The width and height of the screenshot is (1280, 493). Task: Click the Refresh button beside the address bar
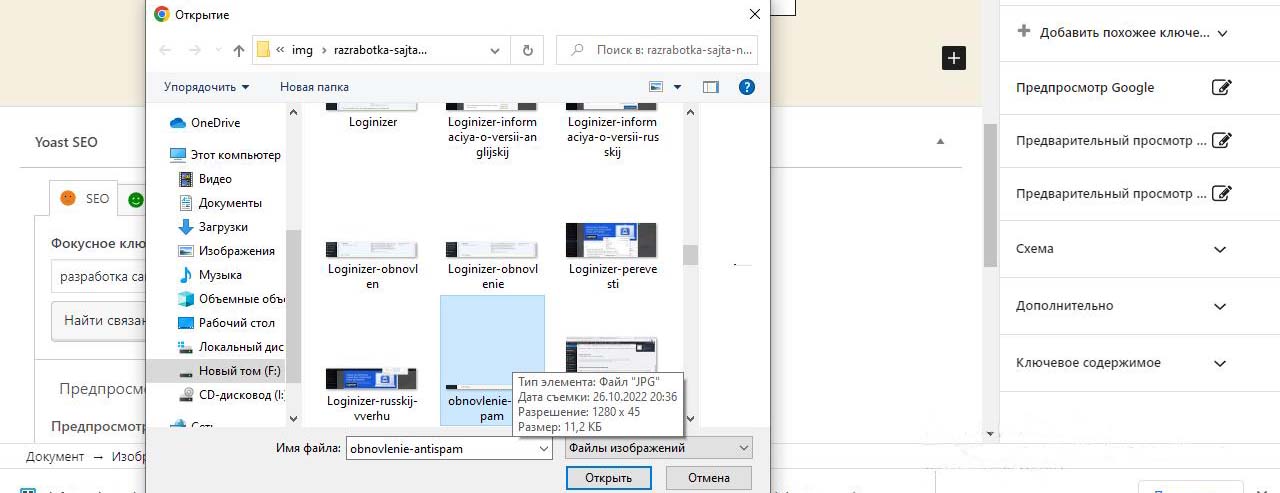point(527,49)
